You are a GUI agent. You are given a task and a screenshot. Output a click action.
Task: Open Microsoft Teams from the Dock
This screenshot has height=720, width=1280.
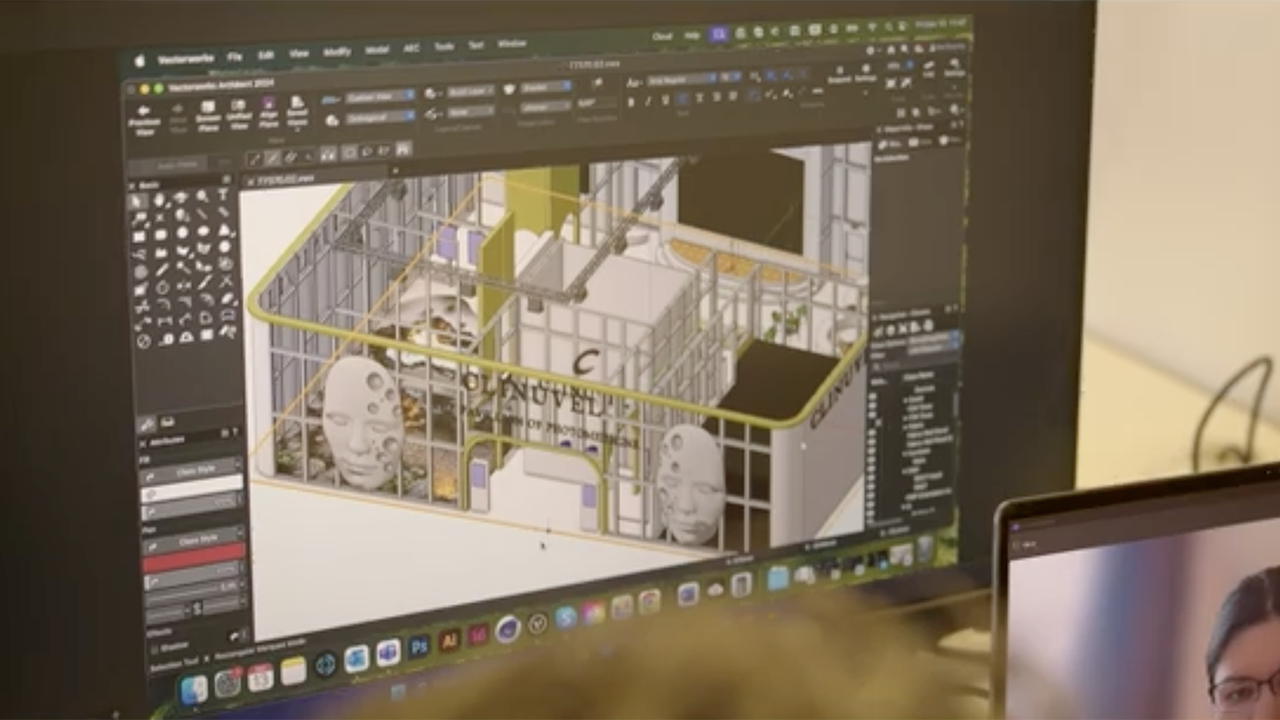click(387, 653)
